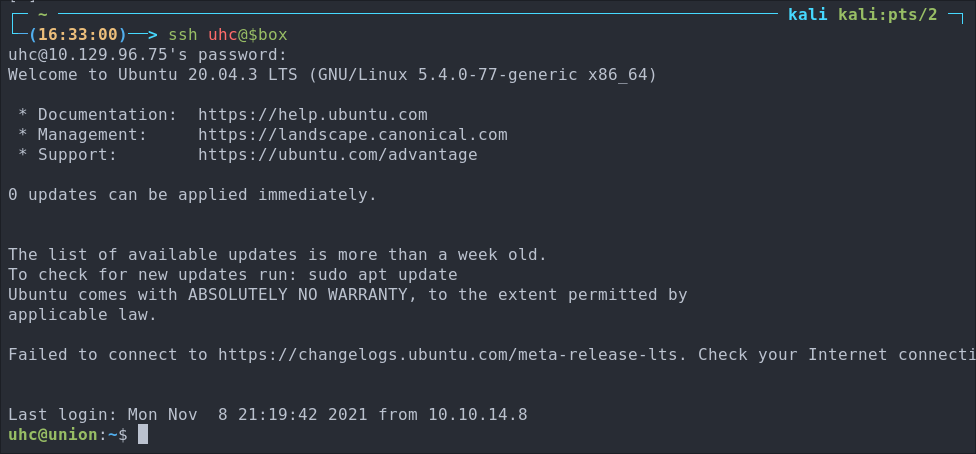Open the help.ubuntu.com documentation link

(x=312, y=115)
